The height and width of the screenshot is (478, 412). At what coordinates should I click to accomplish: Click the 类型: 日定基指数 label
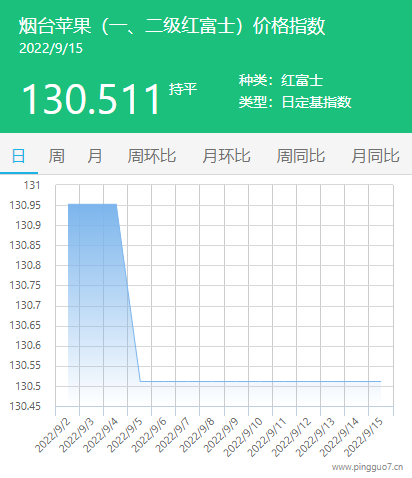pyautogui.click(x=295, y=102)
